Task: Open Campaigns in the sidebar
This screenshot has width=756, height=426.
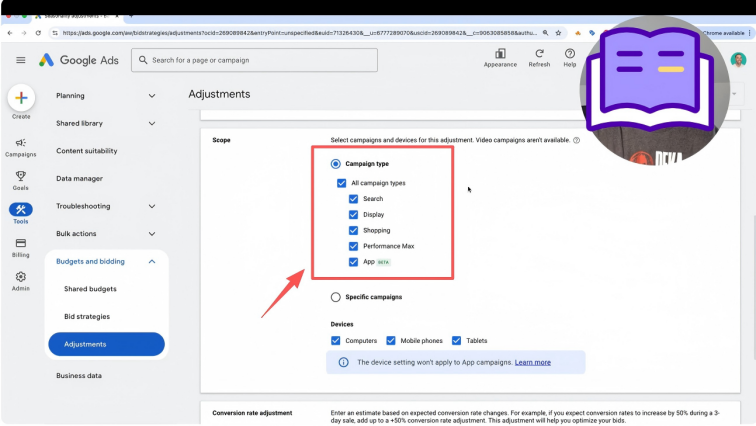Action: tap(21, 147)
